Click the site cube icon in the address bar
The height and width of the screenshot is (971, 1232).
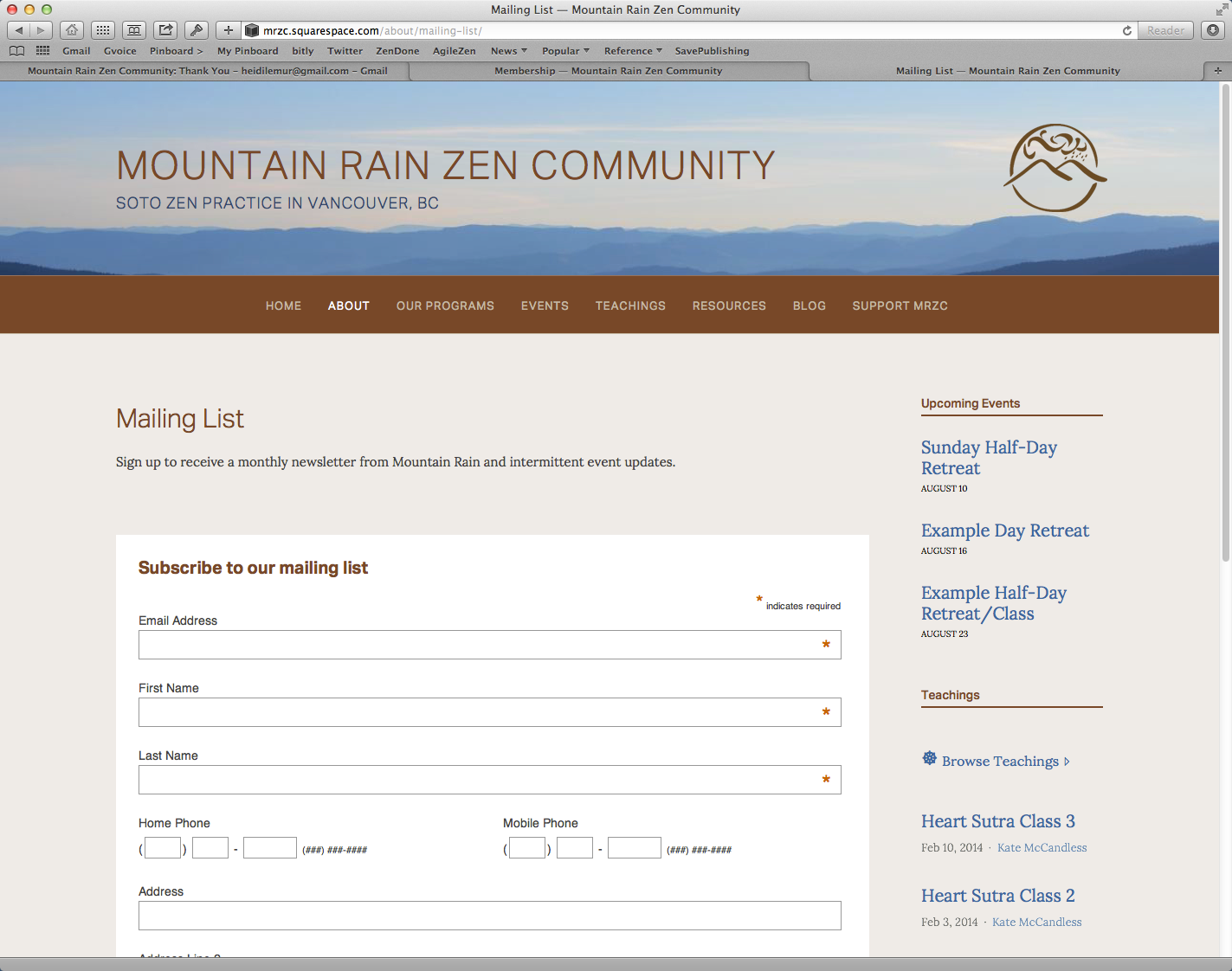pyautogui.click(x=252, y=30)
